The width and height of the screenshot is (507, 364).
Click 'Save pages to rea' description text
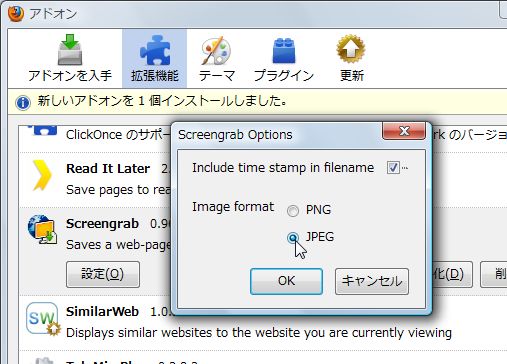coord(118,190)
